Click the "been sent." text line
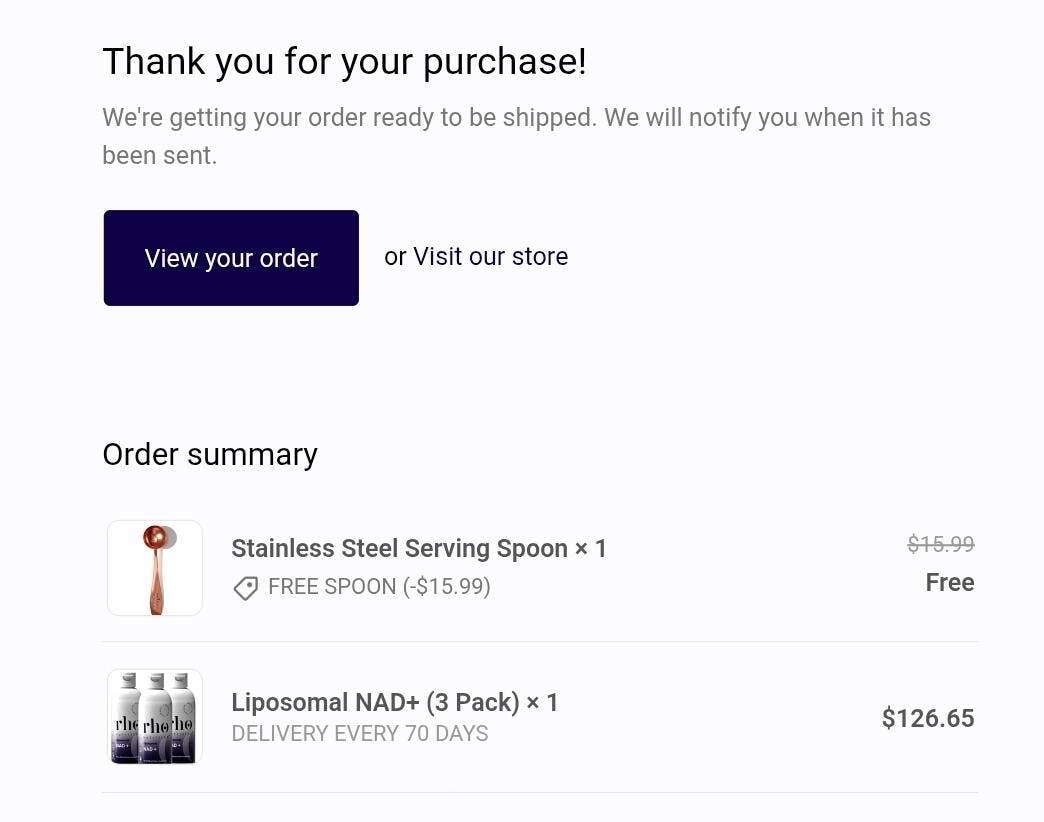 pos(160,155)
